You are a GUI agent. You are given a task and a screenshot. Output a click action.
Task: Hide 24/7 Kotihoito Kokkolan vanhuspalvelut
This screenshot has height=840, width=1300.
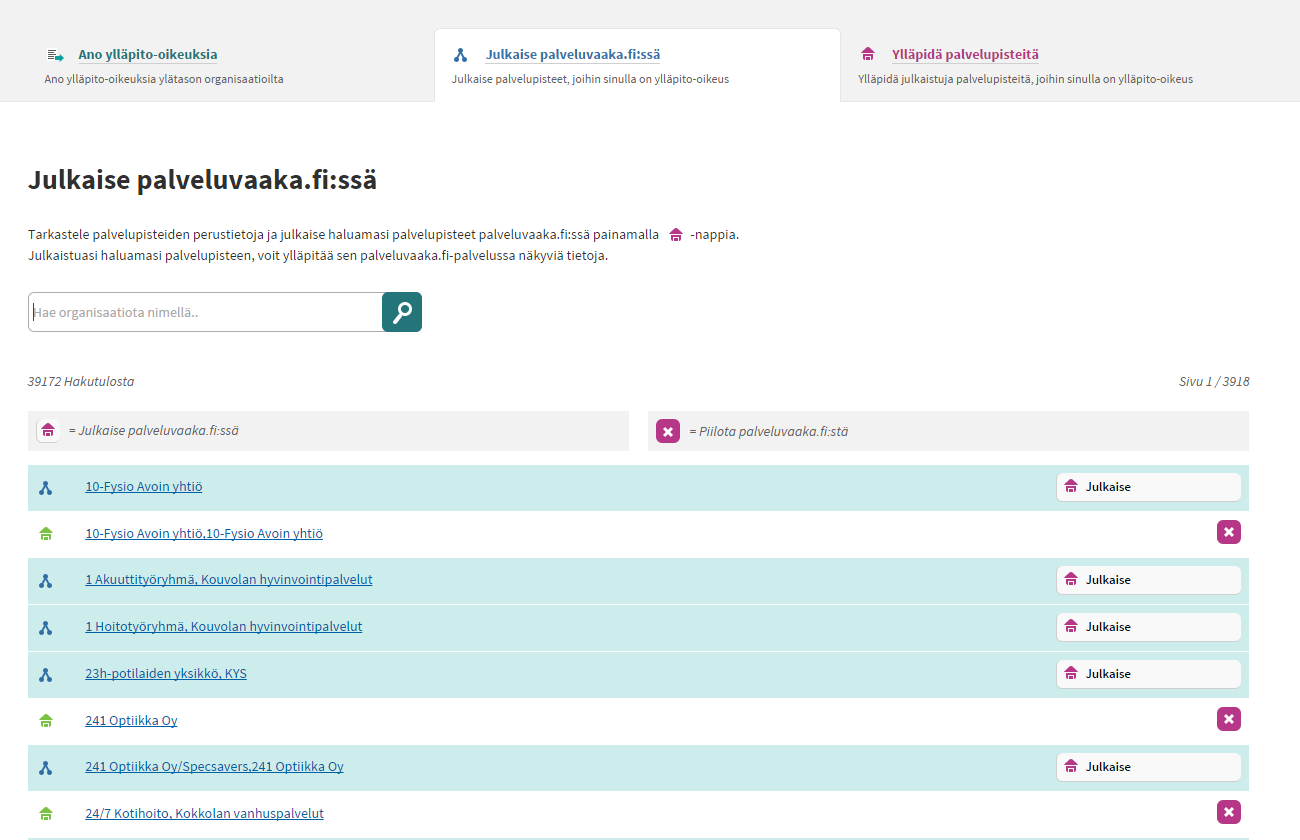pyautogui.click(x=1229, y=812)
